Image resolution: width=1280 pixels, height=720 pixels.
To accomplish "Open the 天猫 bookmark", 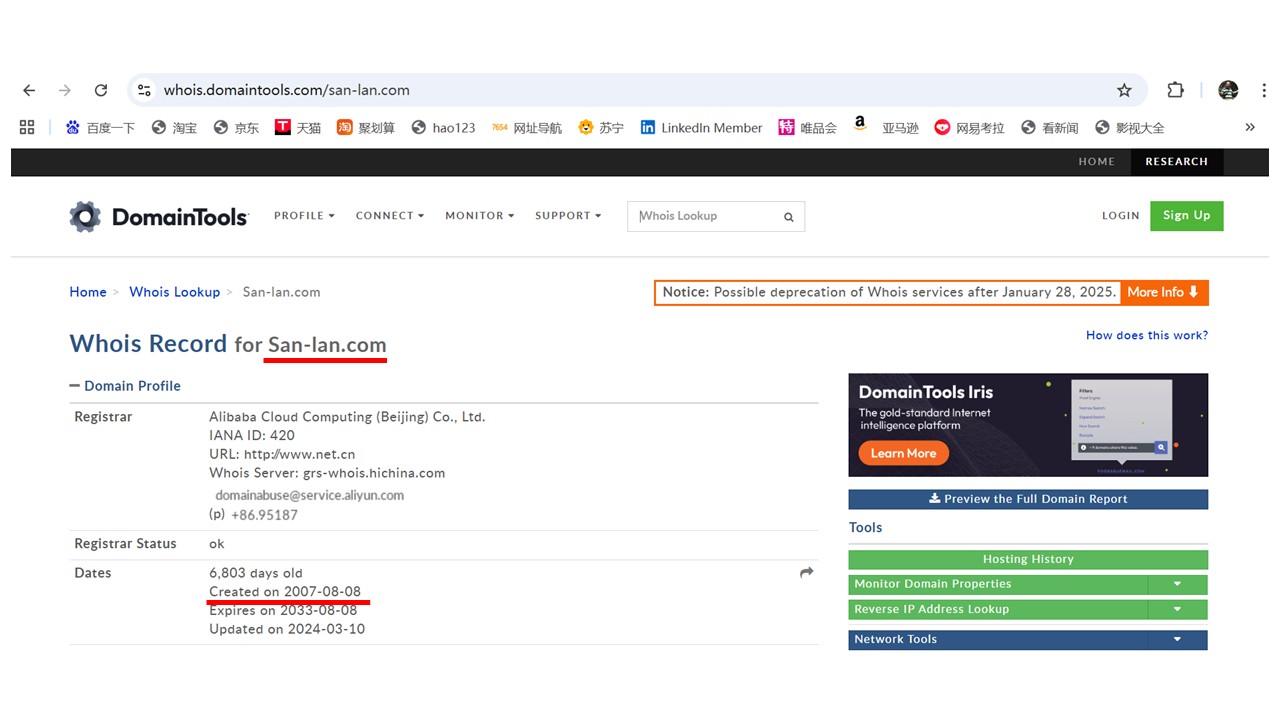I will (x=298, y=128).
